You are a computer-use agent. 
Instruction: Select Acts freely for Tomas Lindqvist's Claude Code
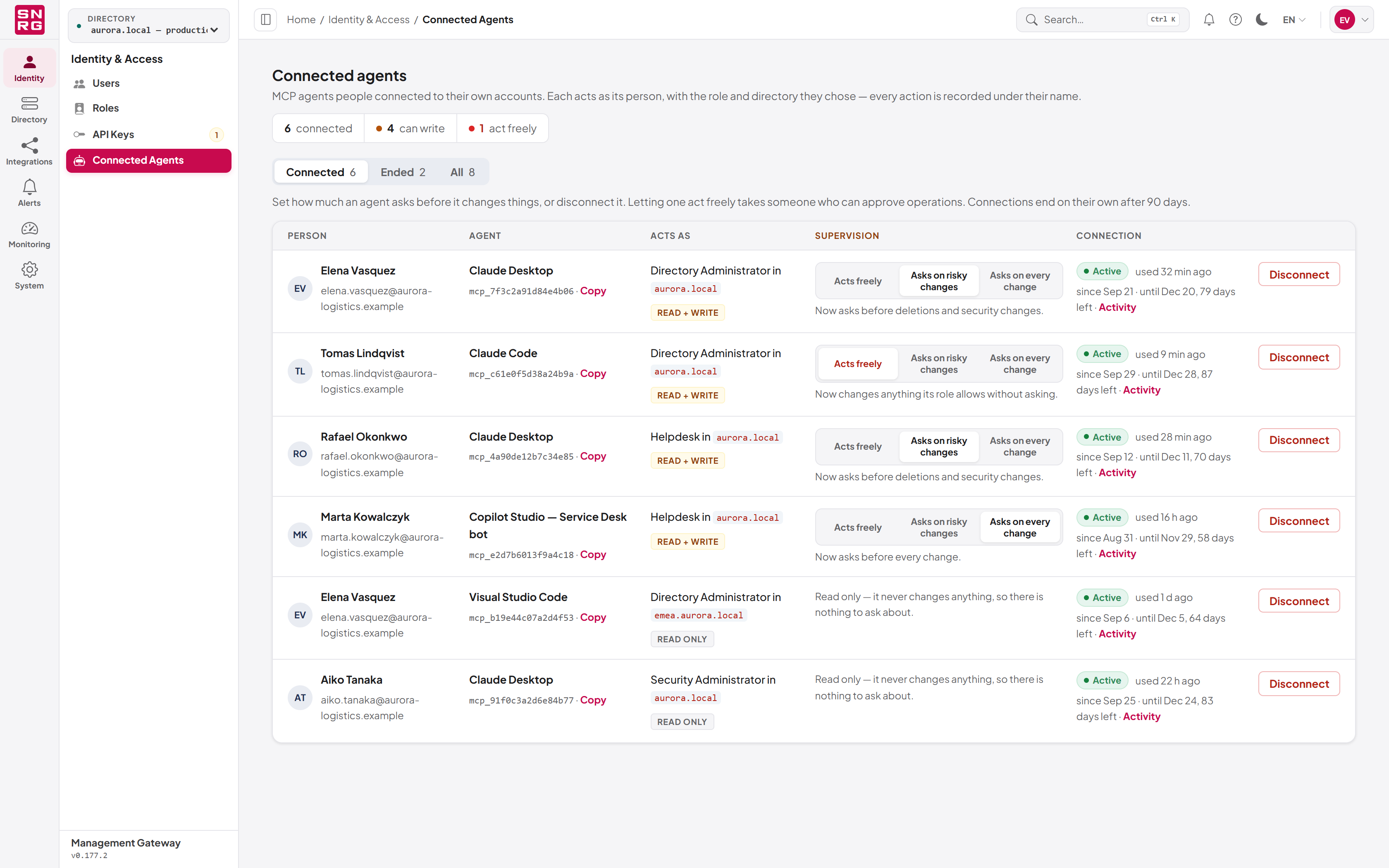coord(857,364)
